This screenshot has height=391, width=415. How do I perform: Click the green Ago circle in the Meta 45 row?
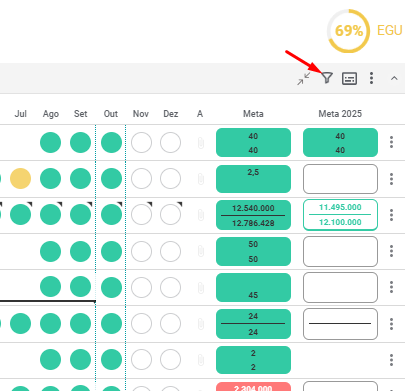point(50,287)
